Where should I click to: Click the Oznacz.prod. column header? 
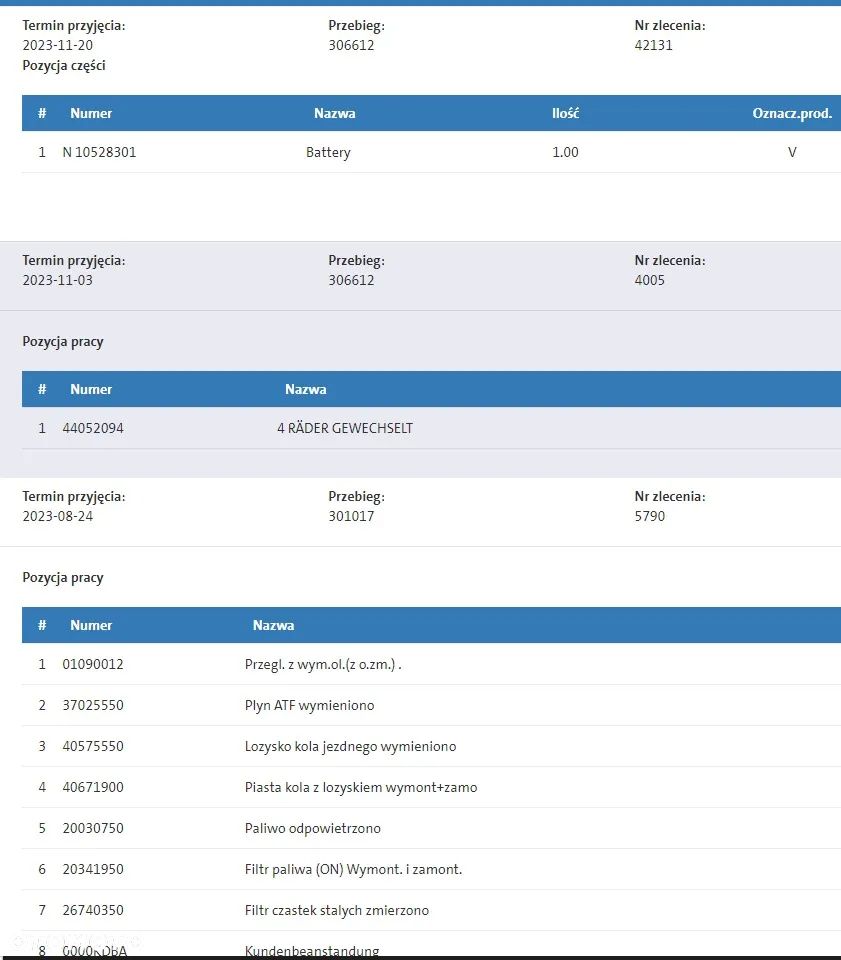(x=792, y=113)
